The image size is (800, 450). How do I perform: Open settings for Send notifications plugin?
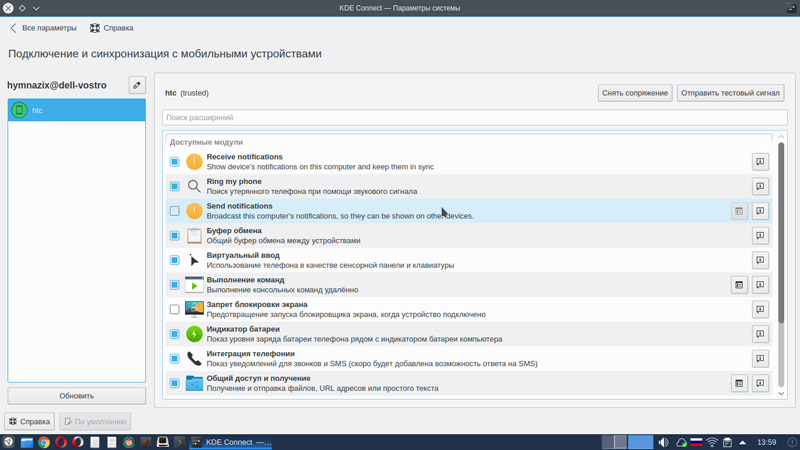click(x=739, y=211)
